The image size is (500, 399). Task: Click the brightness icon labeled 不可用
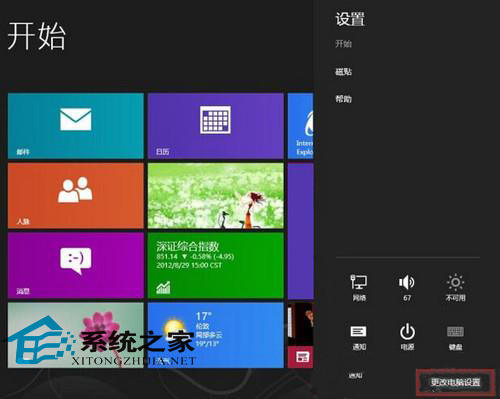tap(455, 288)
